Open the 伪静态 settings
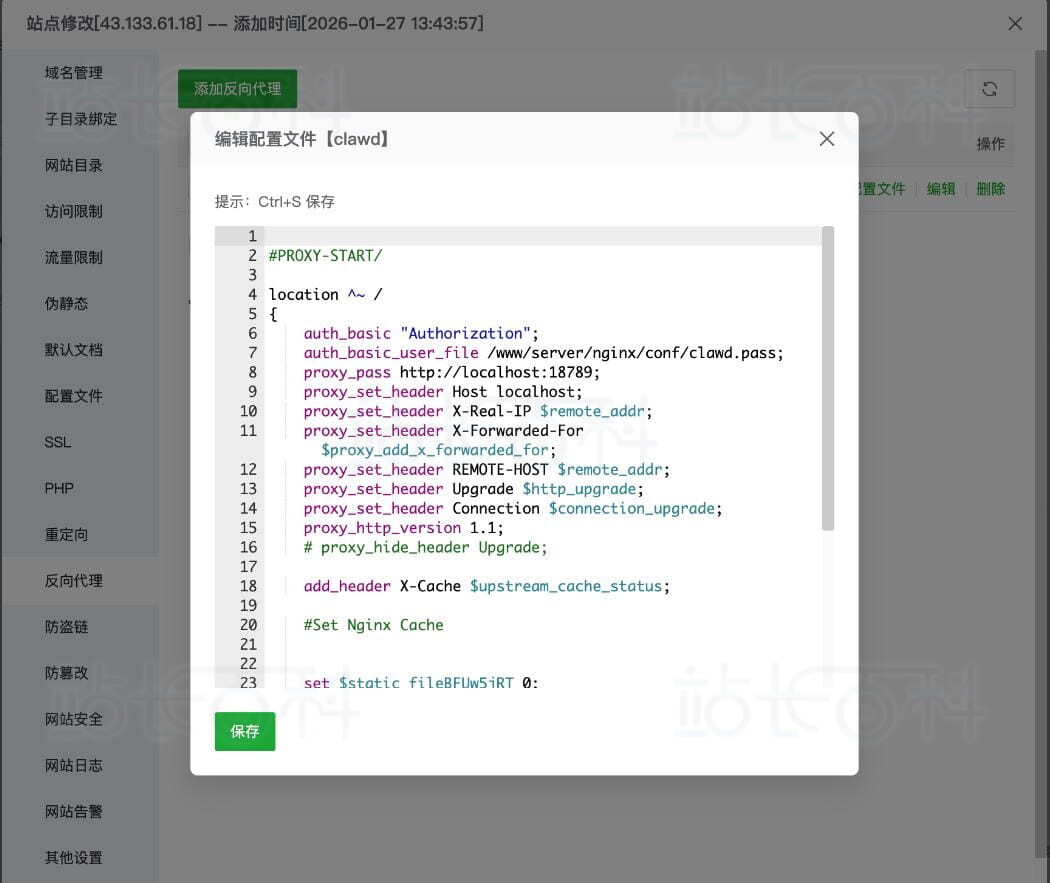Screen dimensions: 1050x883 (67, 303)
